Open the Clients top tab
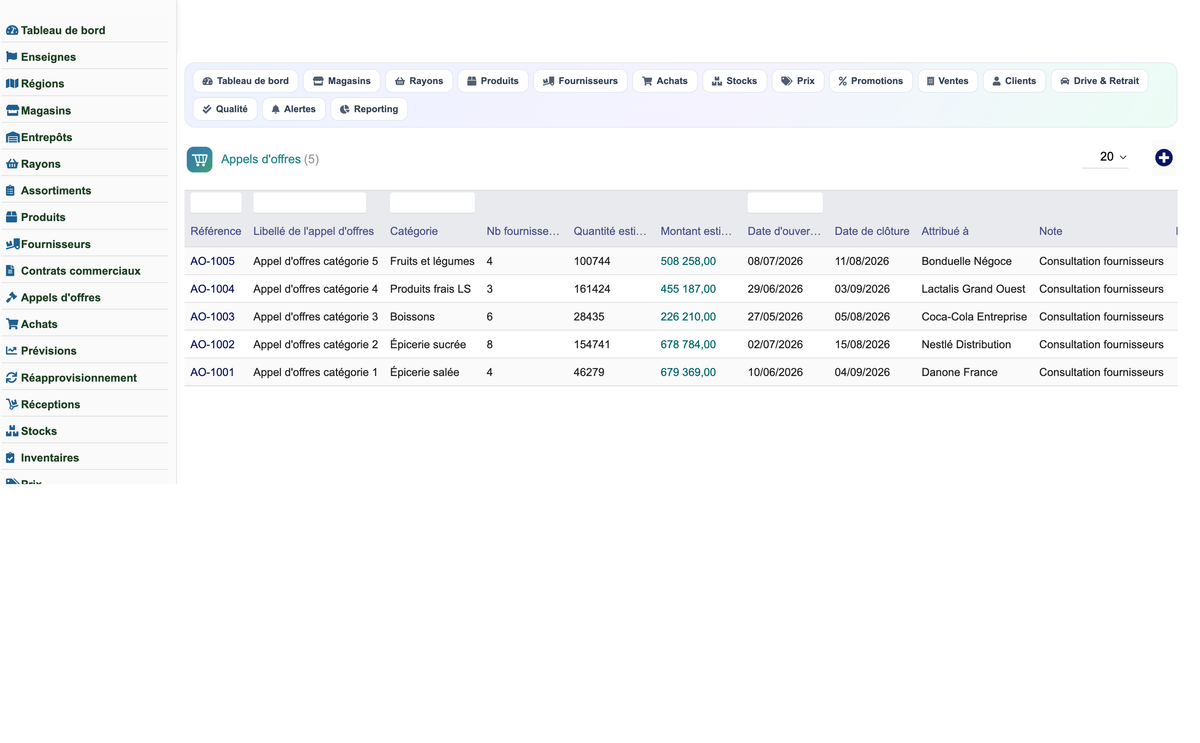The image size is (1200, 743). pyautogui.click(x=1014, y=81)
